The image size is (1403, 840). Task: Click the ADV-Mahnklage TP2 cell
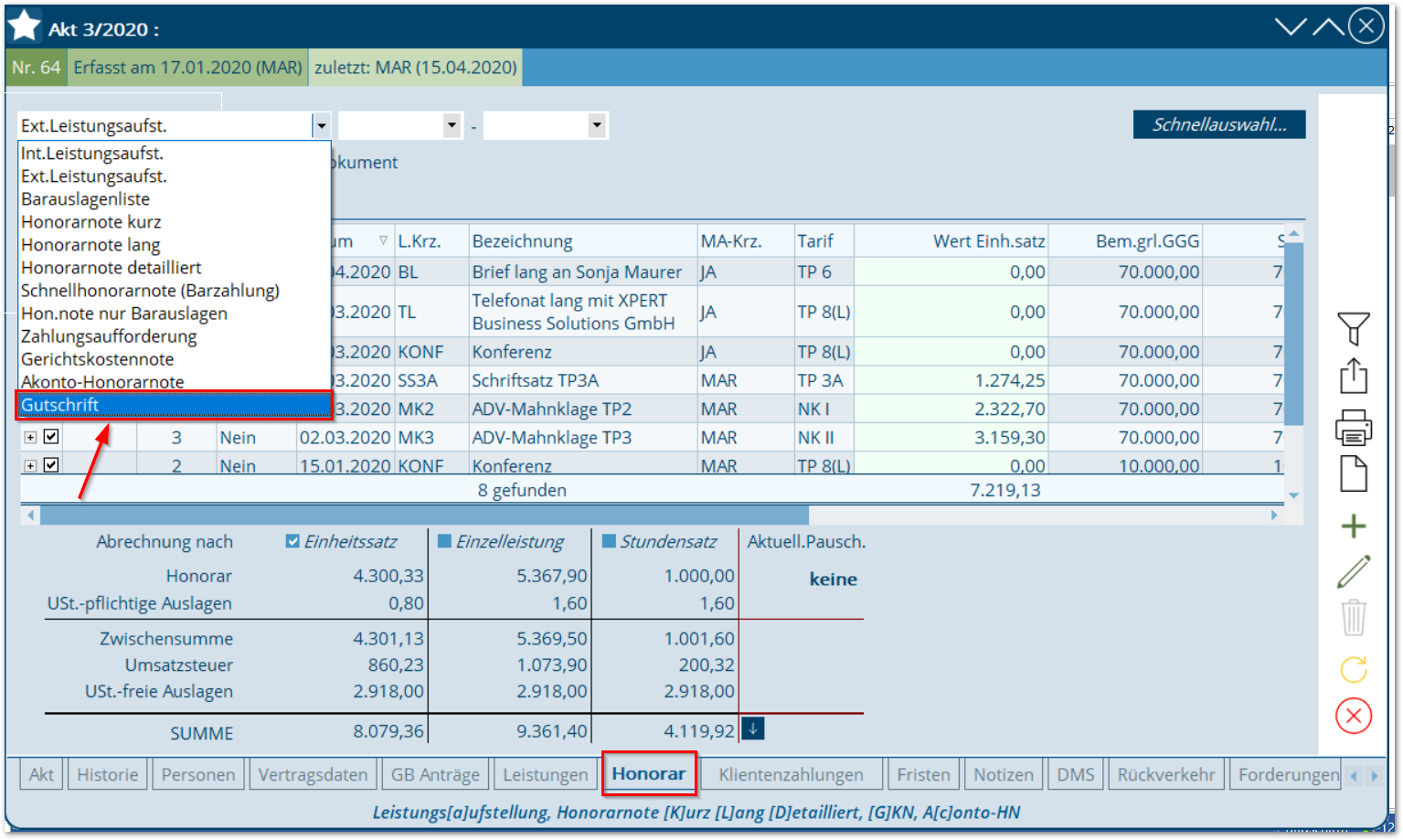(583, 409)
